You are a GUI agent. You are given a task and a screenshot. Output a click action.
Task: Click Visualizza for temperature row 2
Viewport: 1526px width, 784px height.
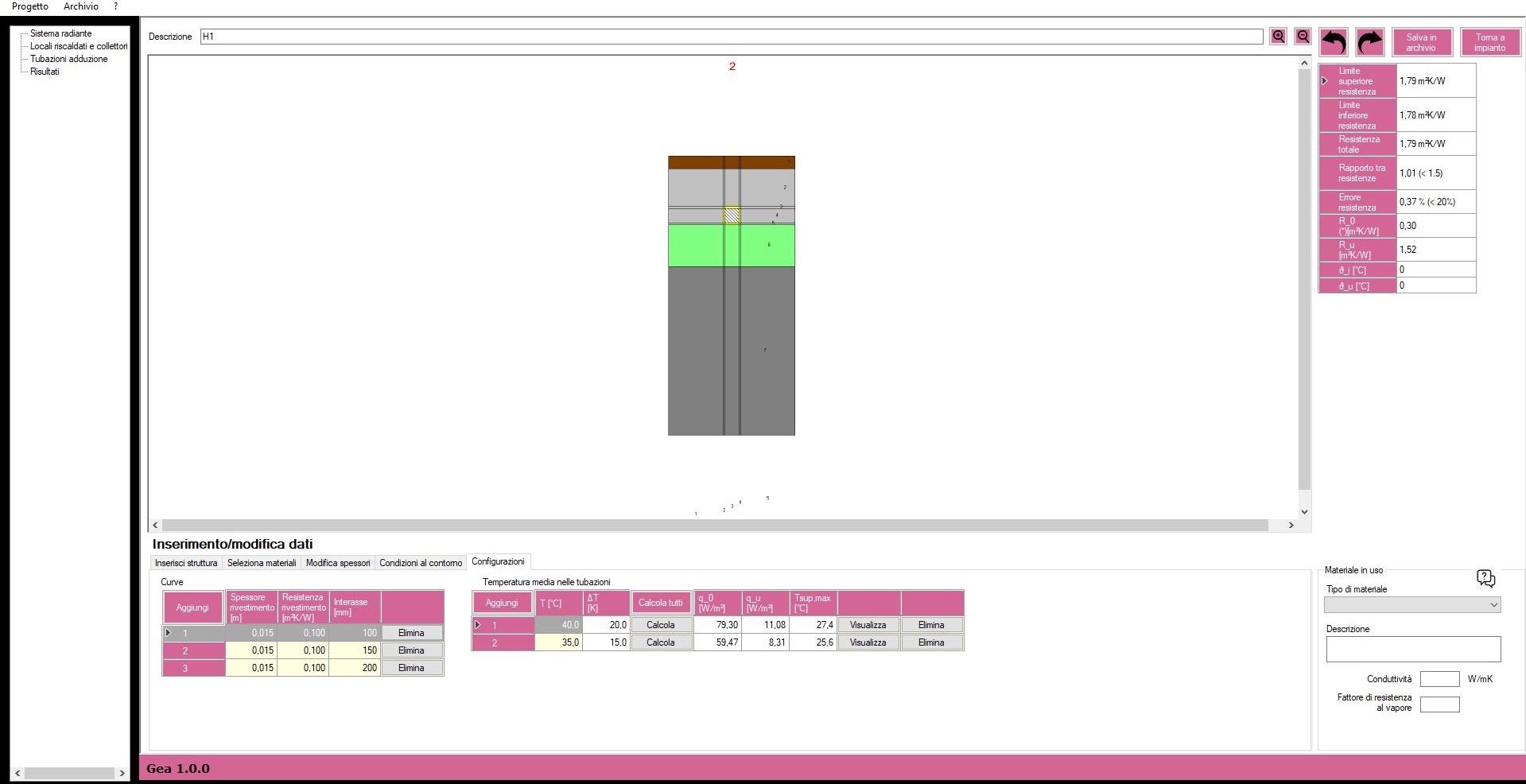868,642
